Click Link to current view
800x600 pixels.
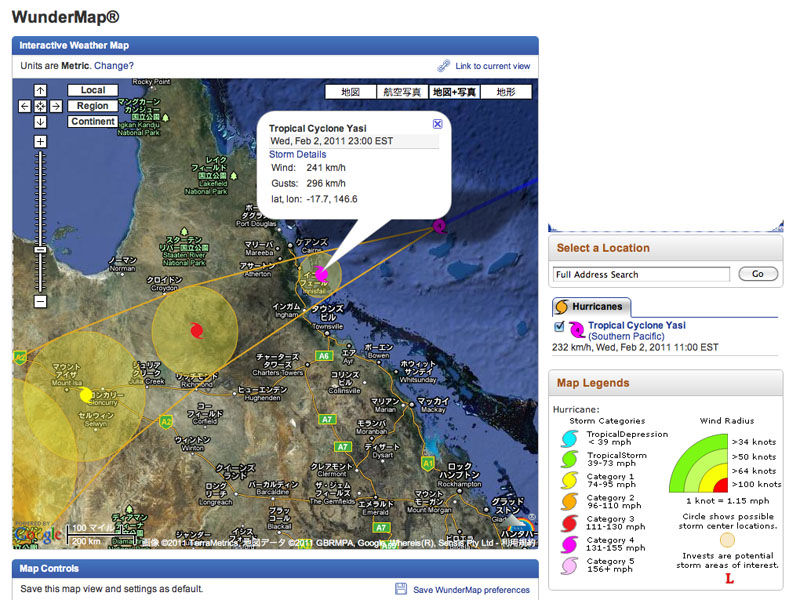[492, 66]
